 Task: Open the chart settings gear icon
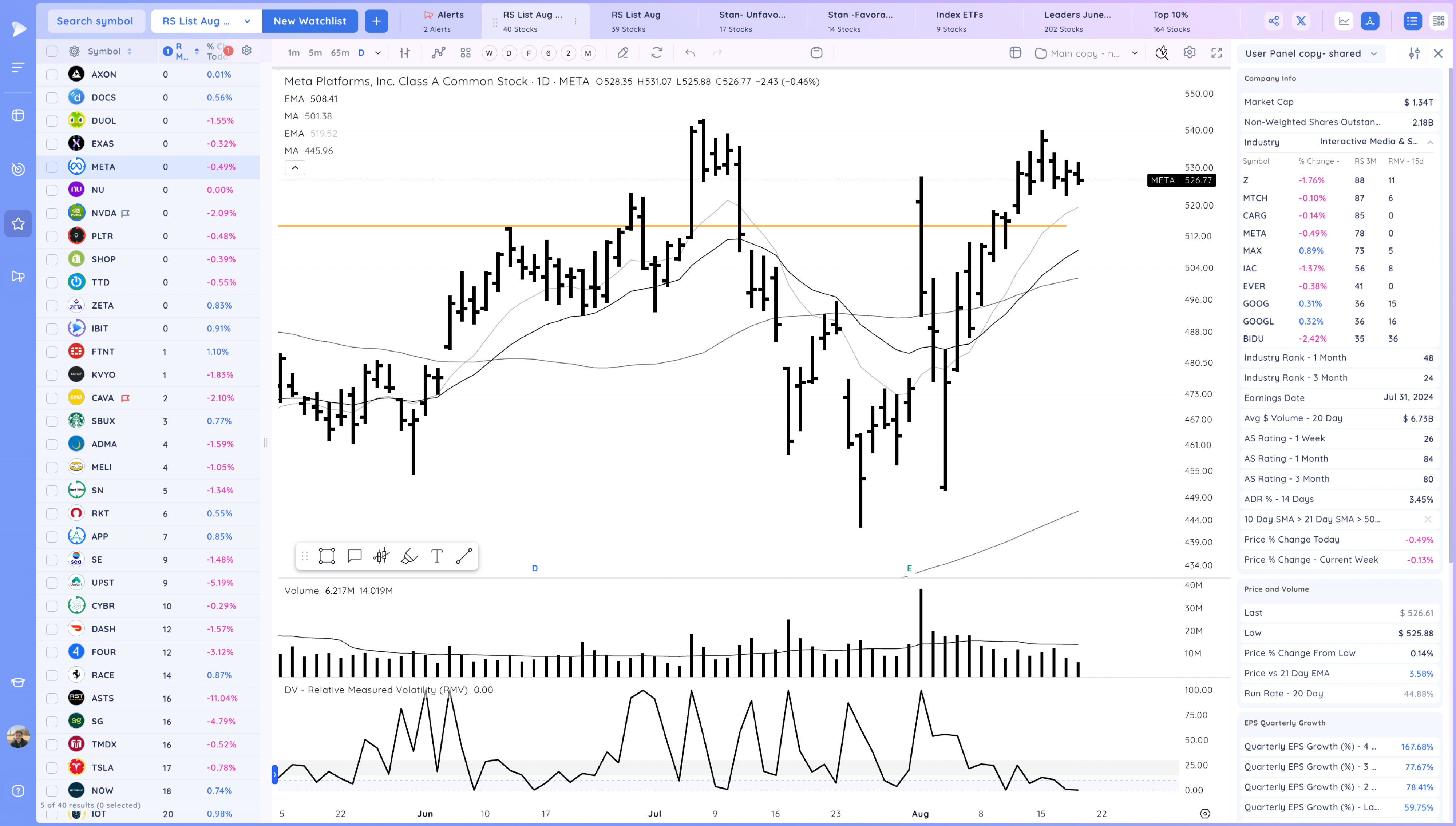[x=1189, y=53]
